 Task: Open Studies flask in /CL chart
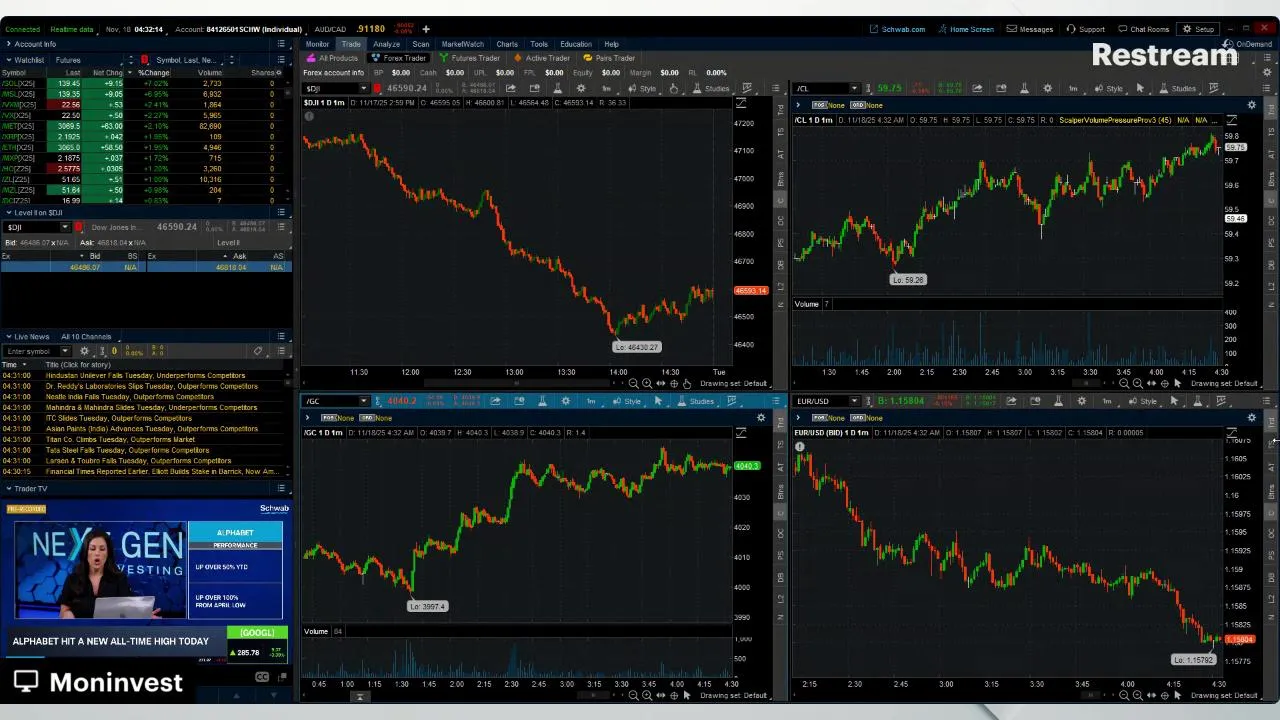(1177, 88)
